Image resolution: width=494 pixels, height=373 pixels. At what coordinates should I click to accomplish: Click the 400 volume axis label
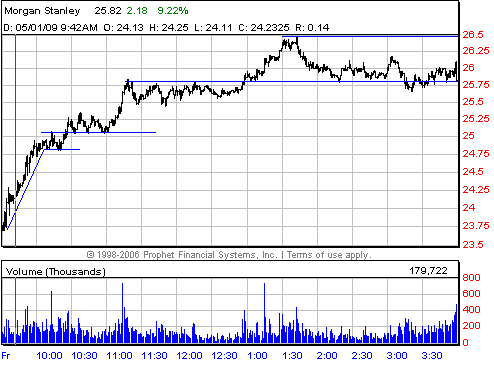(471, 310)
